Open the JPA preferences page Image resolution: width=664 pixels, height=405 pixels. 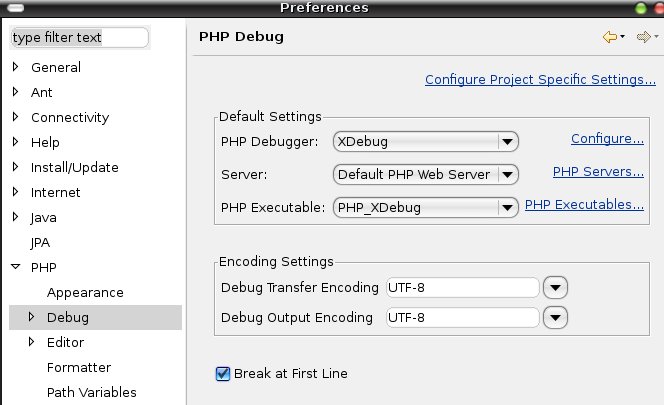click(x=41, y=242)
